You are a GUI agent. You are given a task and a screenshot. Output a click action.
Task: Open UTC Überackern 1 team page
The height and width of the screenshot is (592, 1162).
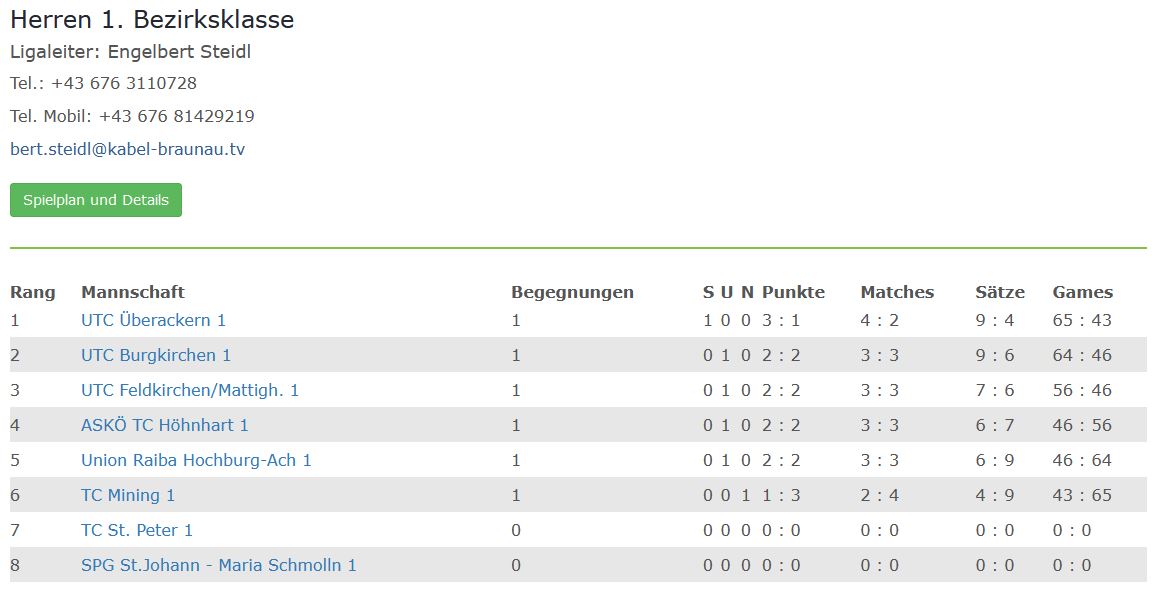pos(153,320)
